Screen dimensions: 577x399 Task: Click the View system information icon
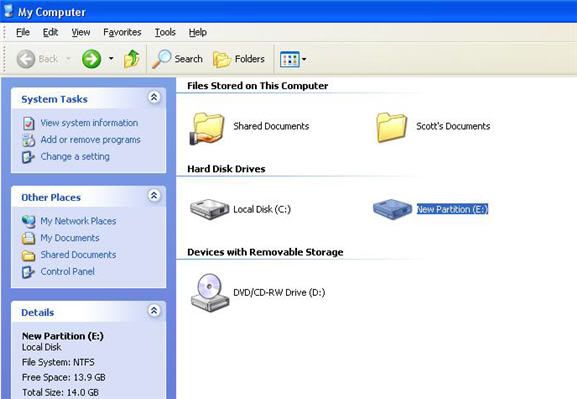(28, 123)
